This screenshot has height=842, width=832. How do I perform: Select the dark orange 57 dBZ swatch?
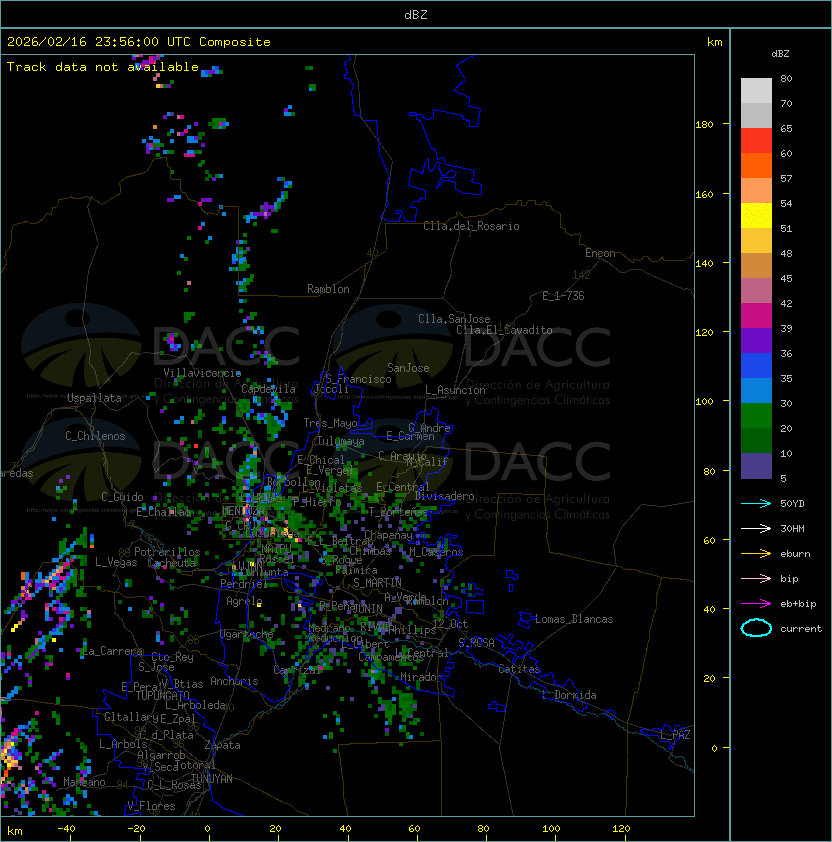point(756,166)
